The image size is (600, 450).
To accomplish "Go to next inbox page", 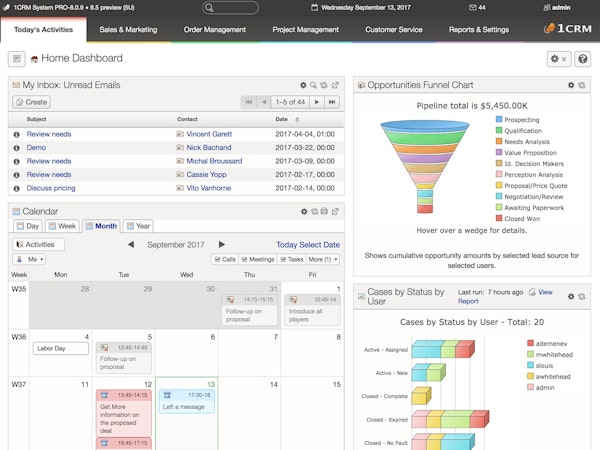I will click(x=316, y=102).
